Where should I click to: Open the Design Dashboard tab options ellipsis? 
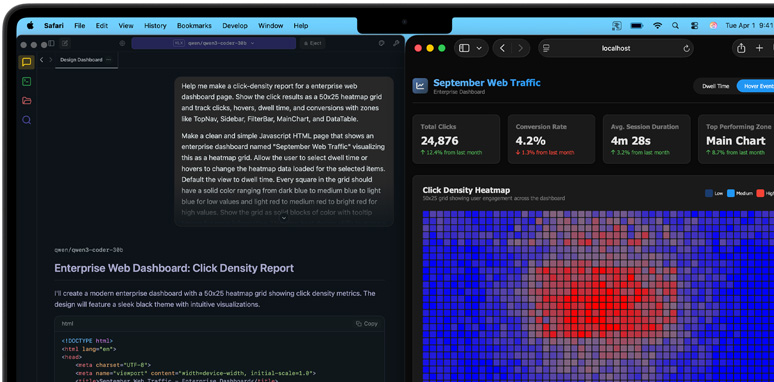(x=109, y=60)
